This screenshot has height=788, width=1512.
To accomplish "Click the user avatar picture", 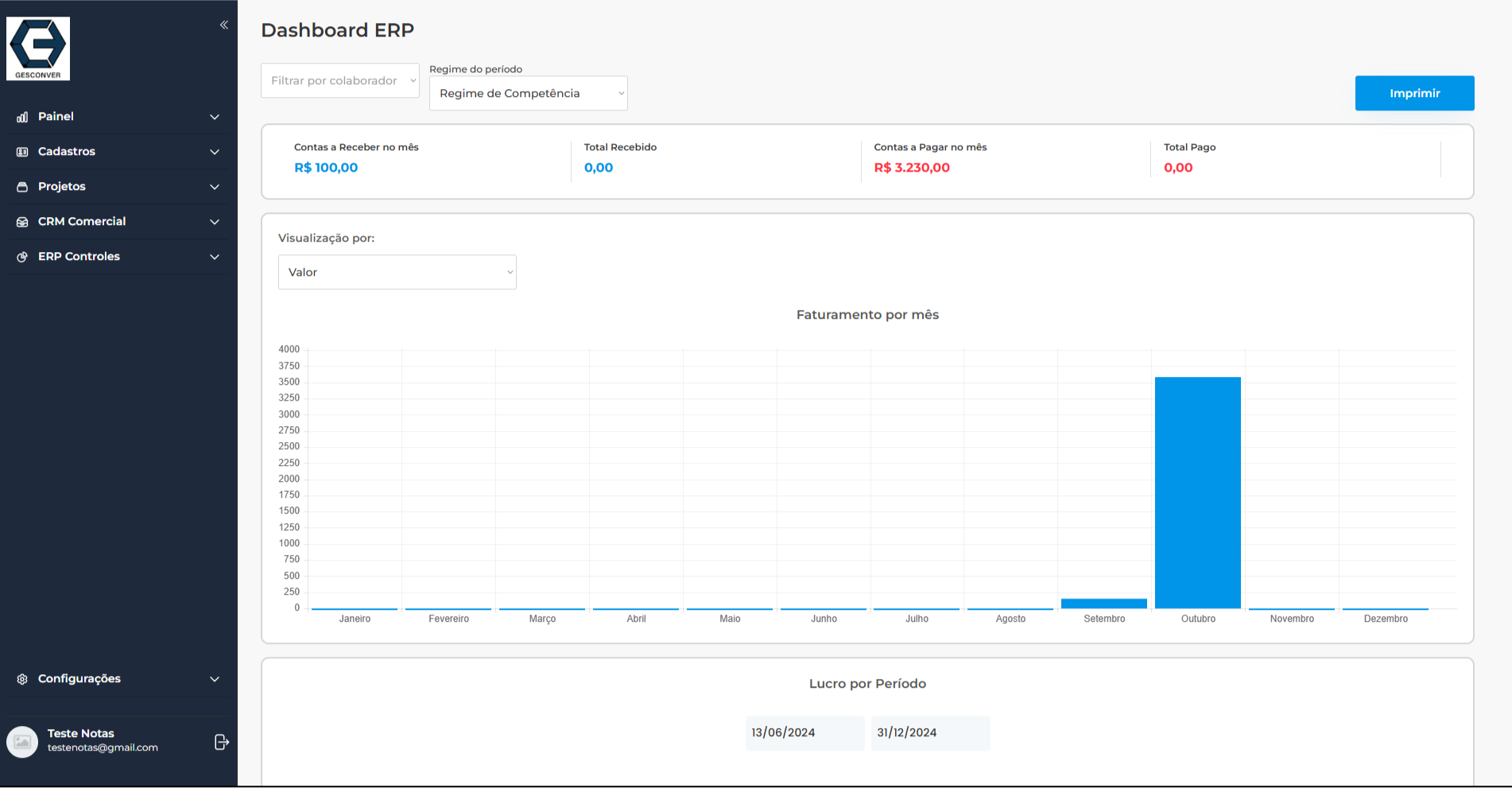I will click(x=22, y=742).
